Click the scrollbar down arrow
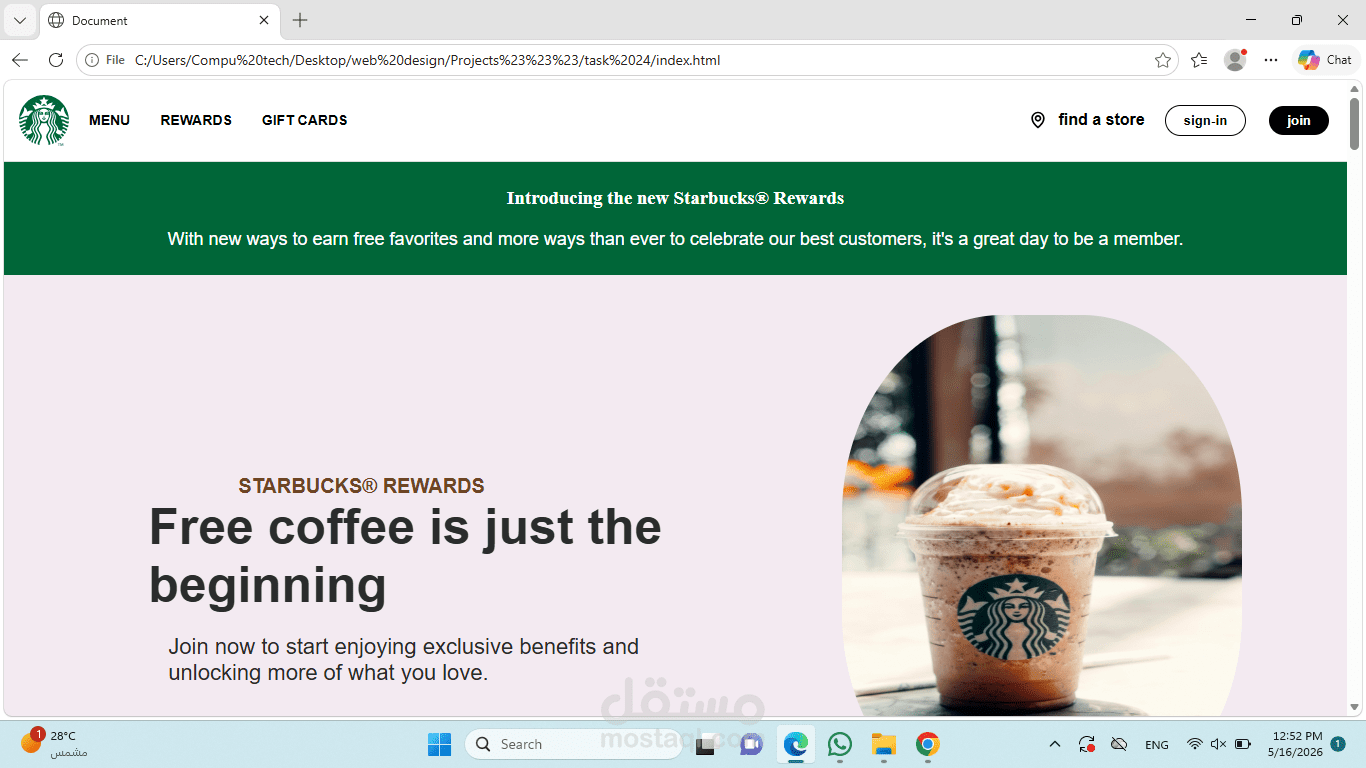Screen dimensions: 1366x768 coord(1355,708)
